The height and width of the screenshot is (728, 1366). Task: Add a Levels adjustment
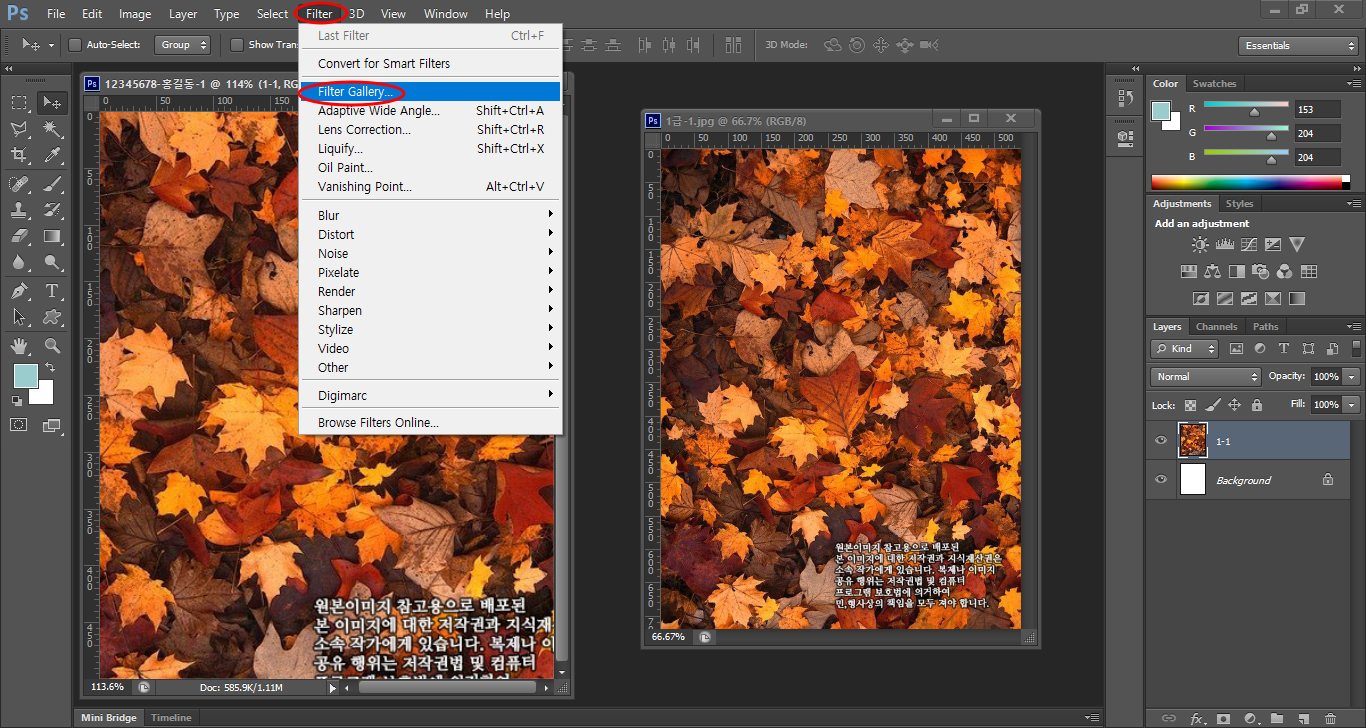click(1225, 244)
